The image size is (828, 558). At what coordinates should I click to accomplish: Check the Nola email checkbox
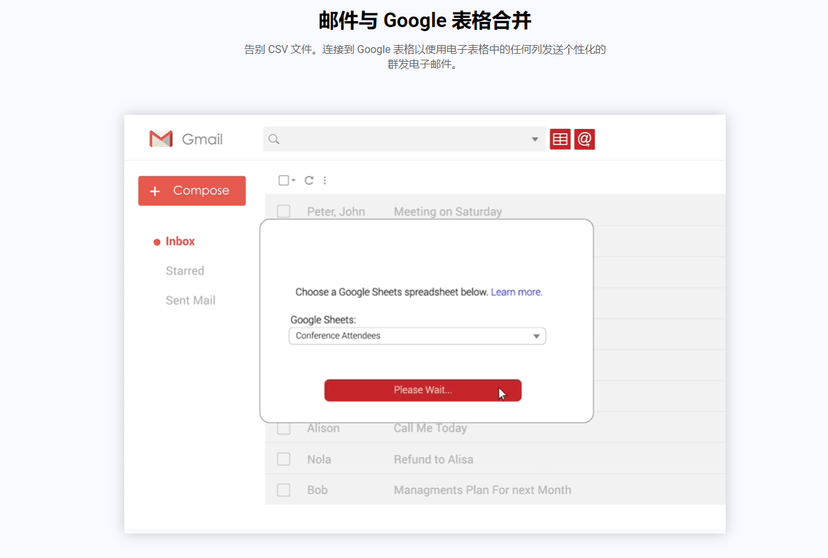284,459
